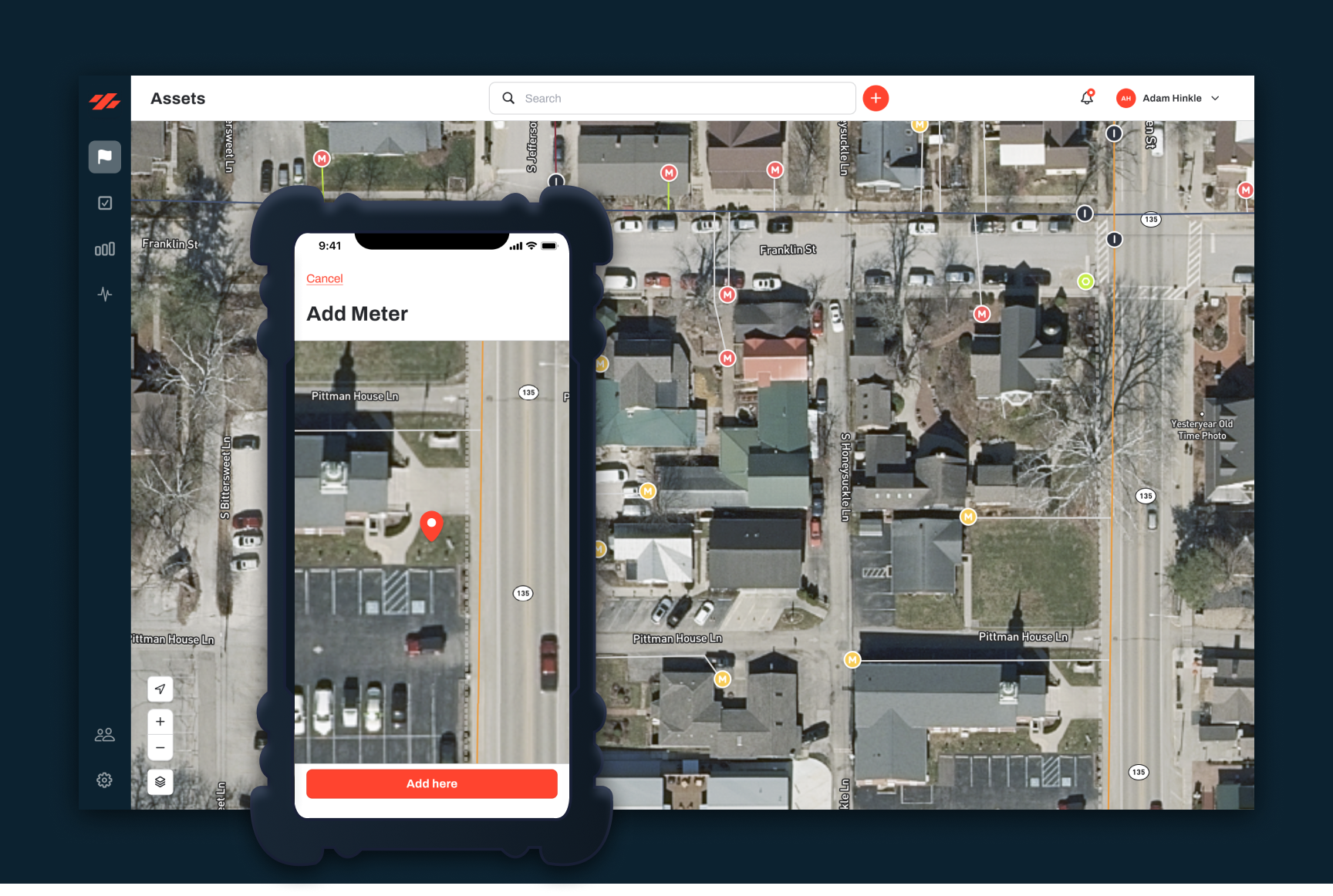Open the Tasks checkbox icon in sidebar
The width and height of the screenshot is (1333, 896).
pos(104,202)
